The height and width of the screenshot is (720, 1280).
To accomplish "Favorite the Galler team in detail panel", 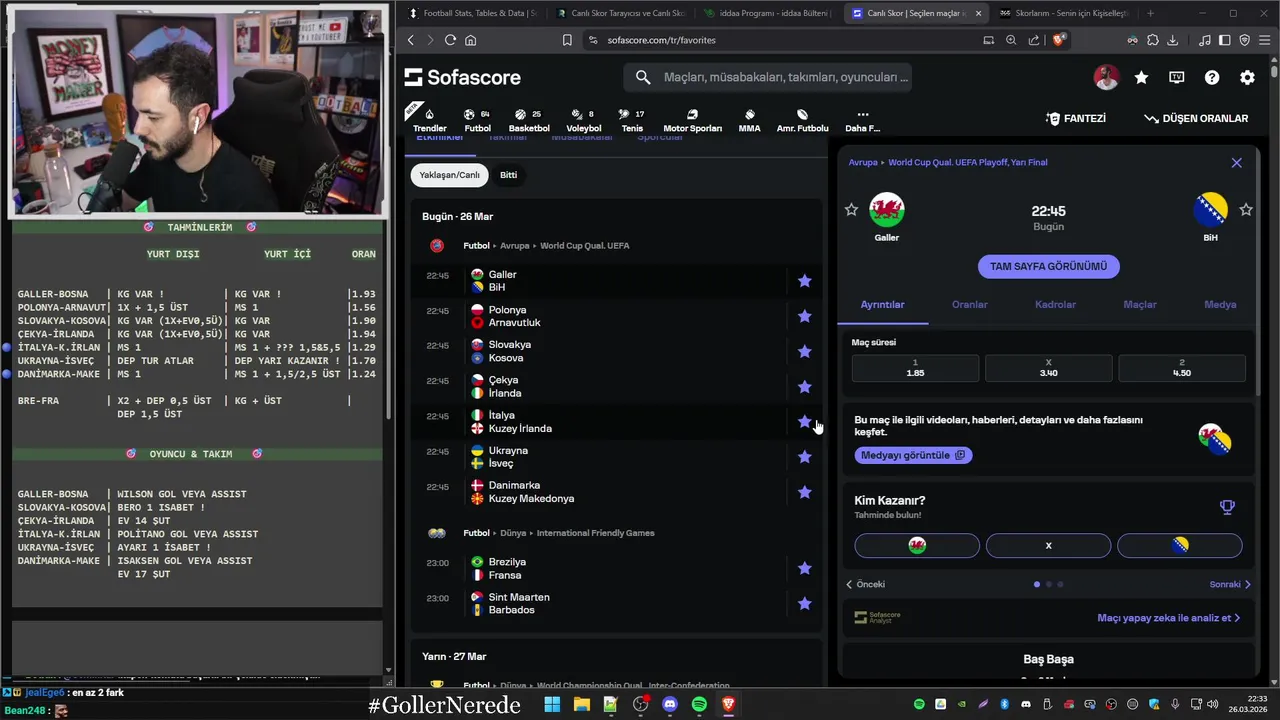I will tap(851, 209).
